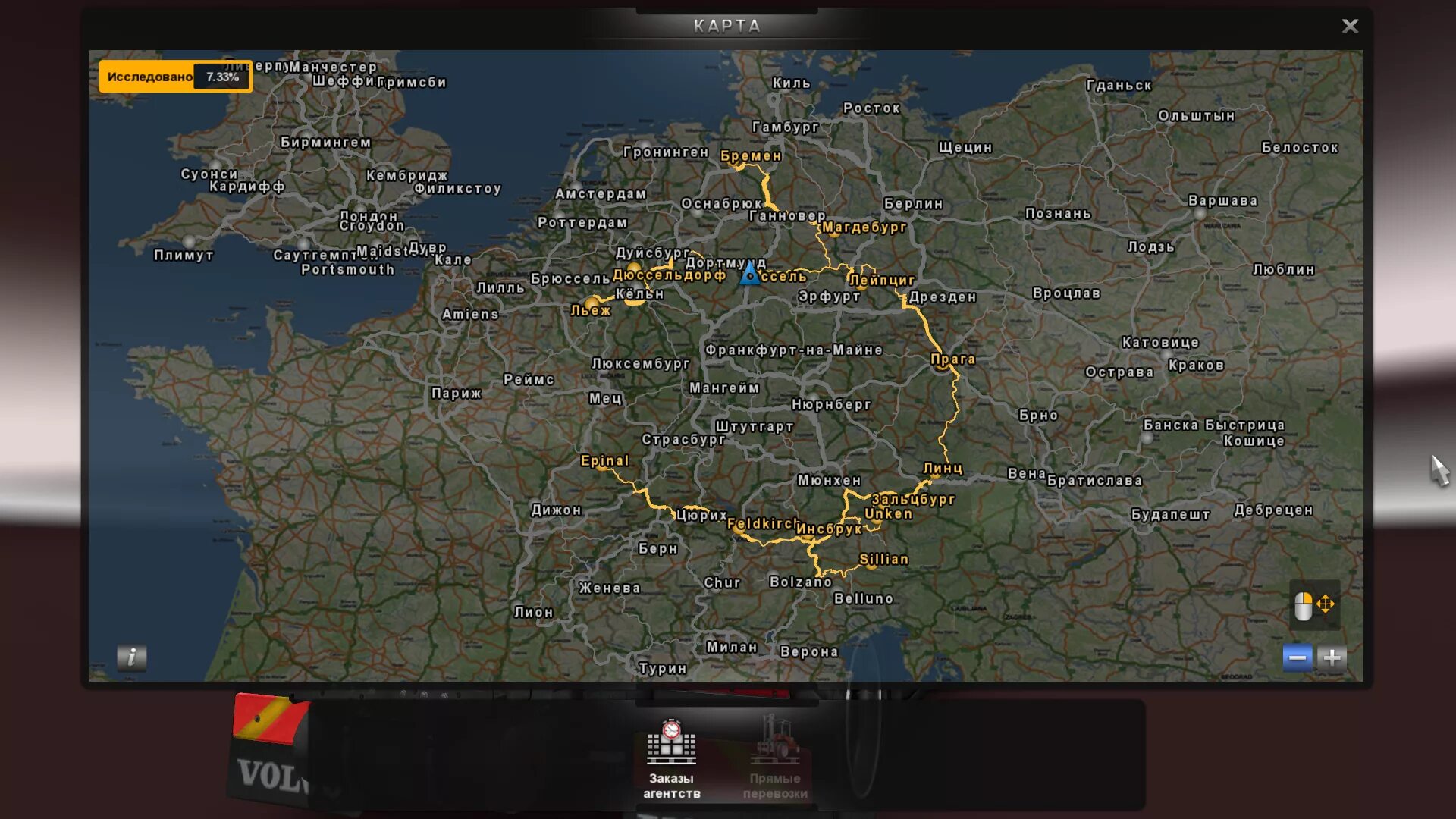Select the city label Гамбург
Viewport: 1456px width, 819px height.
click(785, 127)
